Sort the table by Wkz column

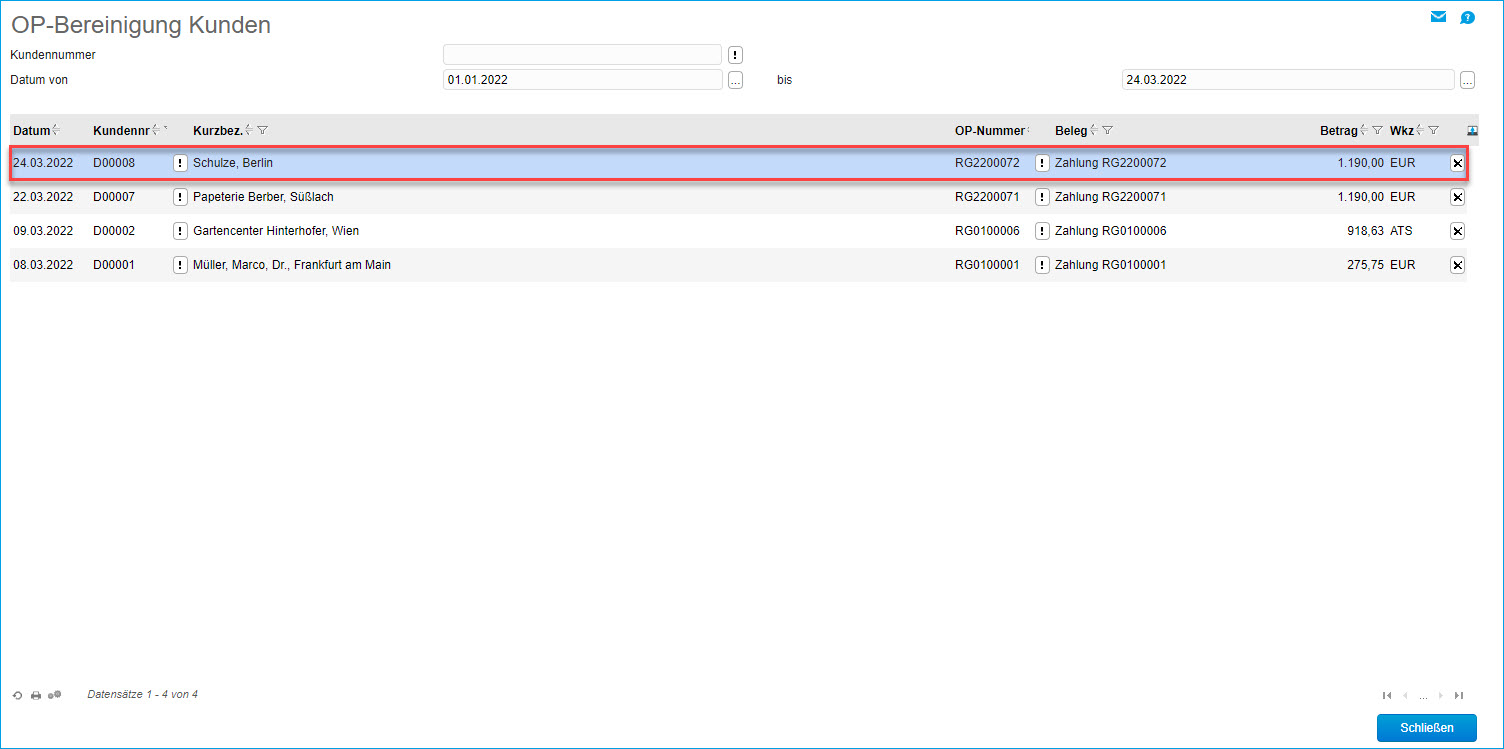click(1420, 130)
